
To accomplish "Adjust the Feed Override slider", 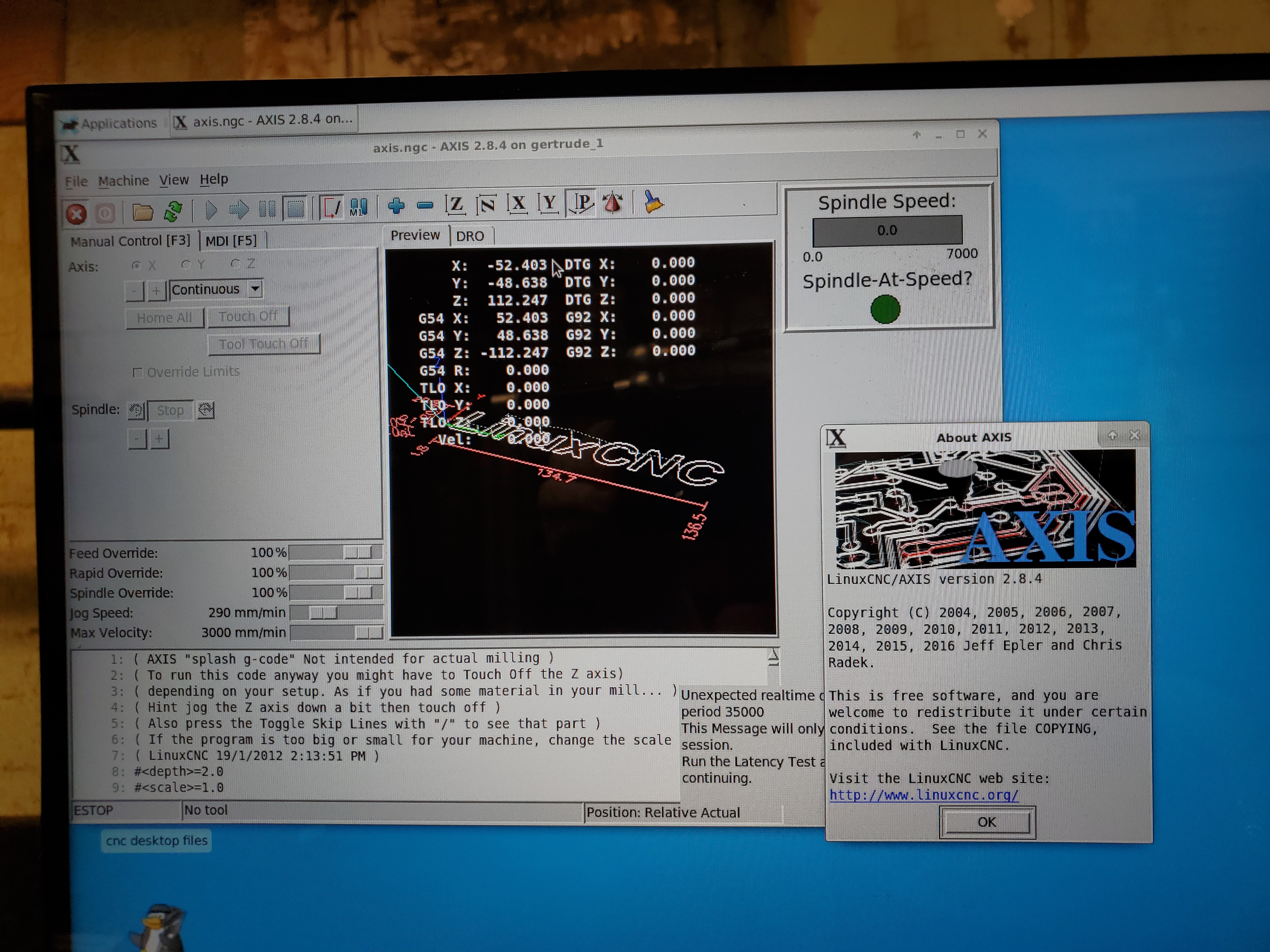I will click(335, 552).
